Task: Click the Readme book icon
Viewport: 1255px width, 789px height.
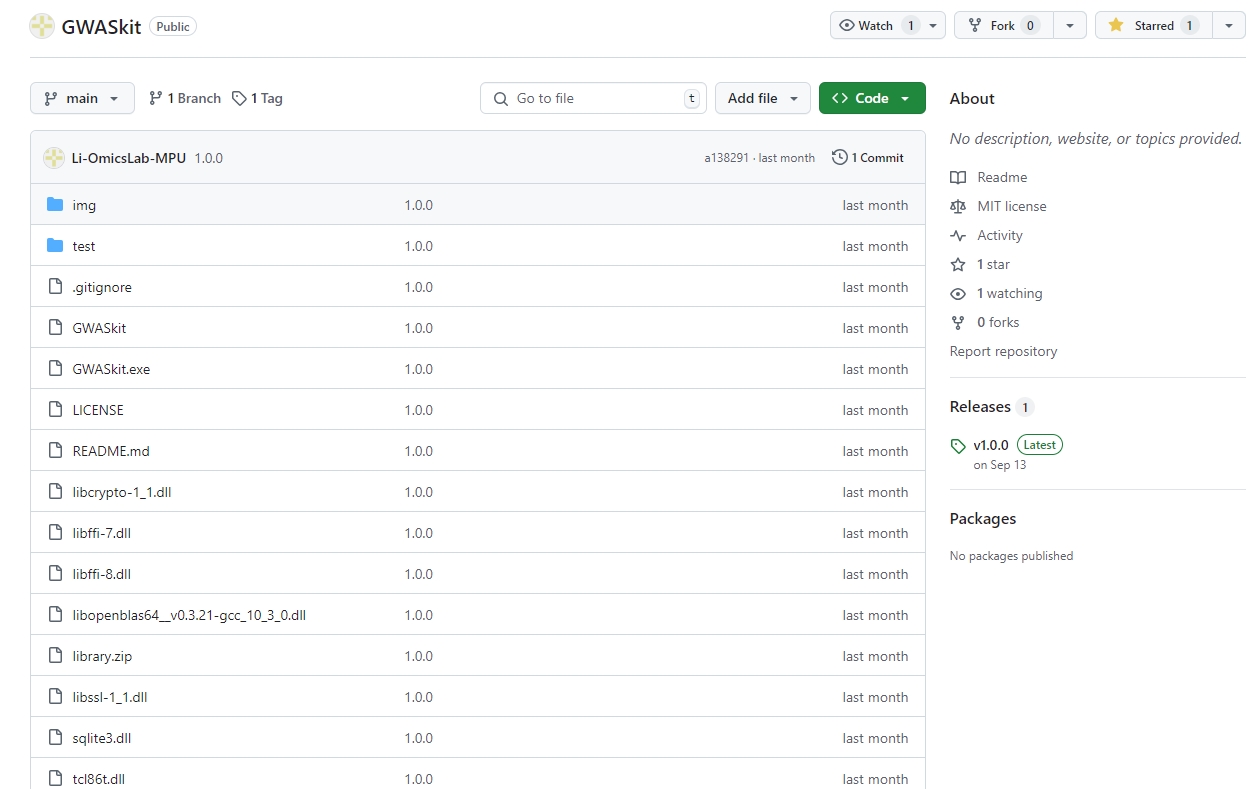Action: coord(958,177)
